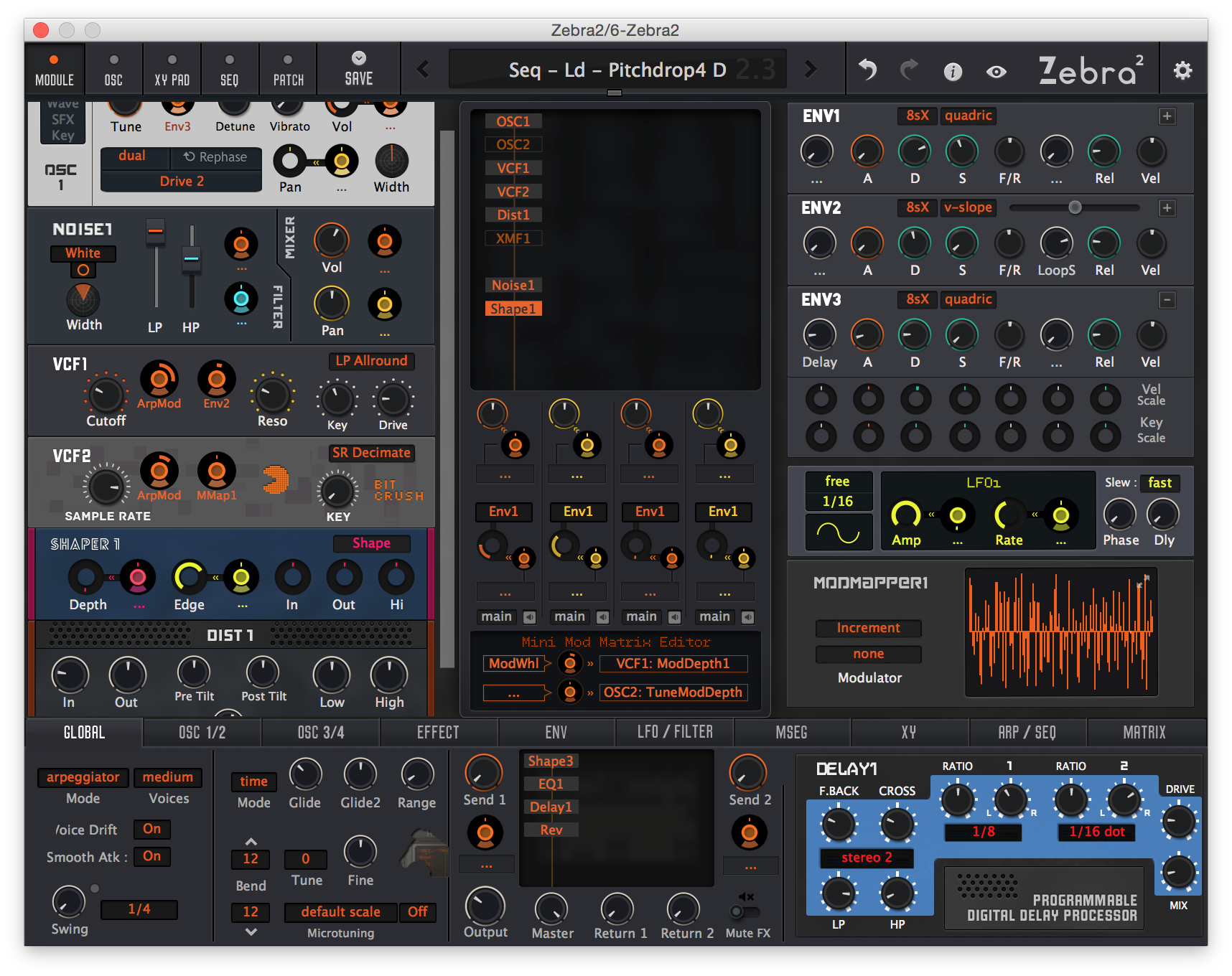Click the undo arrow icon
The image size is (1232, 976).
(x=868, y=70)
